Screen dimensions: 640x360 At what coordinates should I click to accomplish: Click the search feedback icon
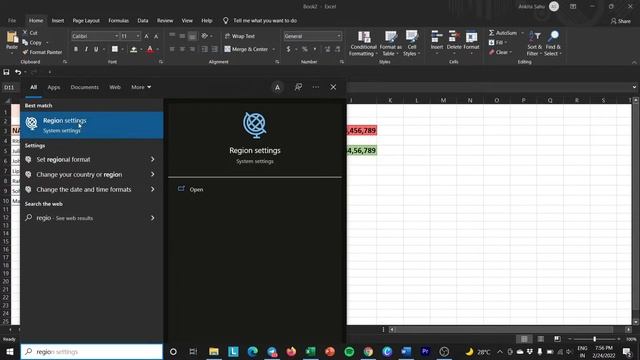point(298,87)
